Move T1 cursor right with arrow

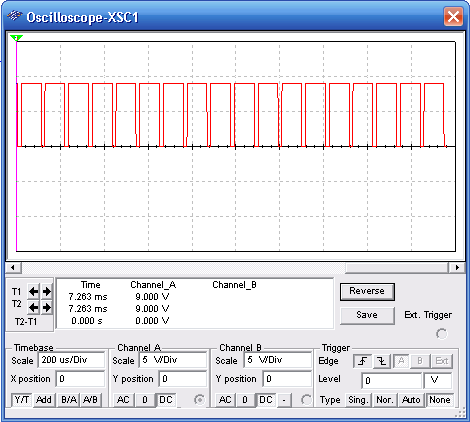tap(47, 292)
